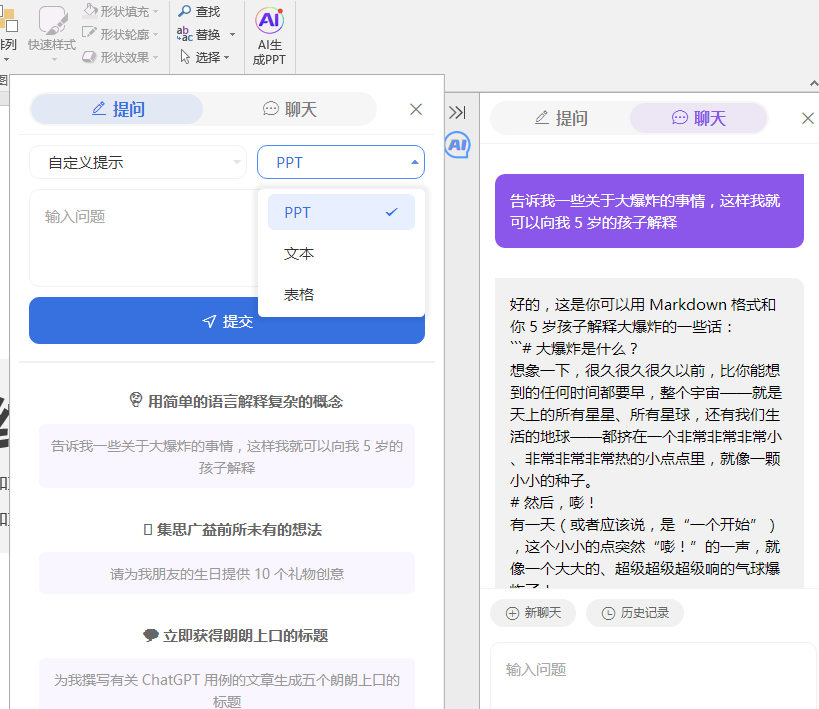
Task: Open the 自定义提示 dropdown
Action: (x=137, y=162)
